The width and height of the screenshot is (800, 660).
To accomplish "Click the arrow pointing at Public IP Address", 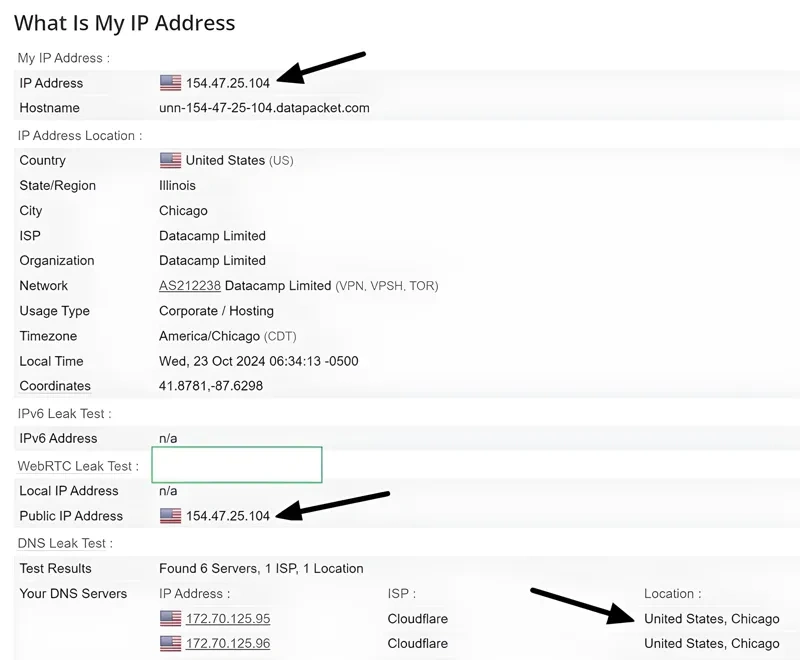I will tap(334, 503).
